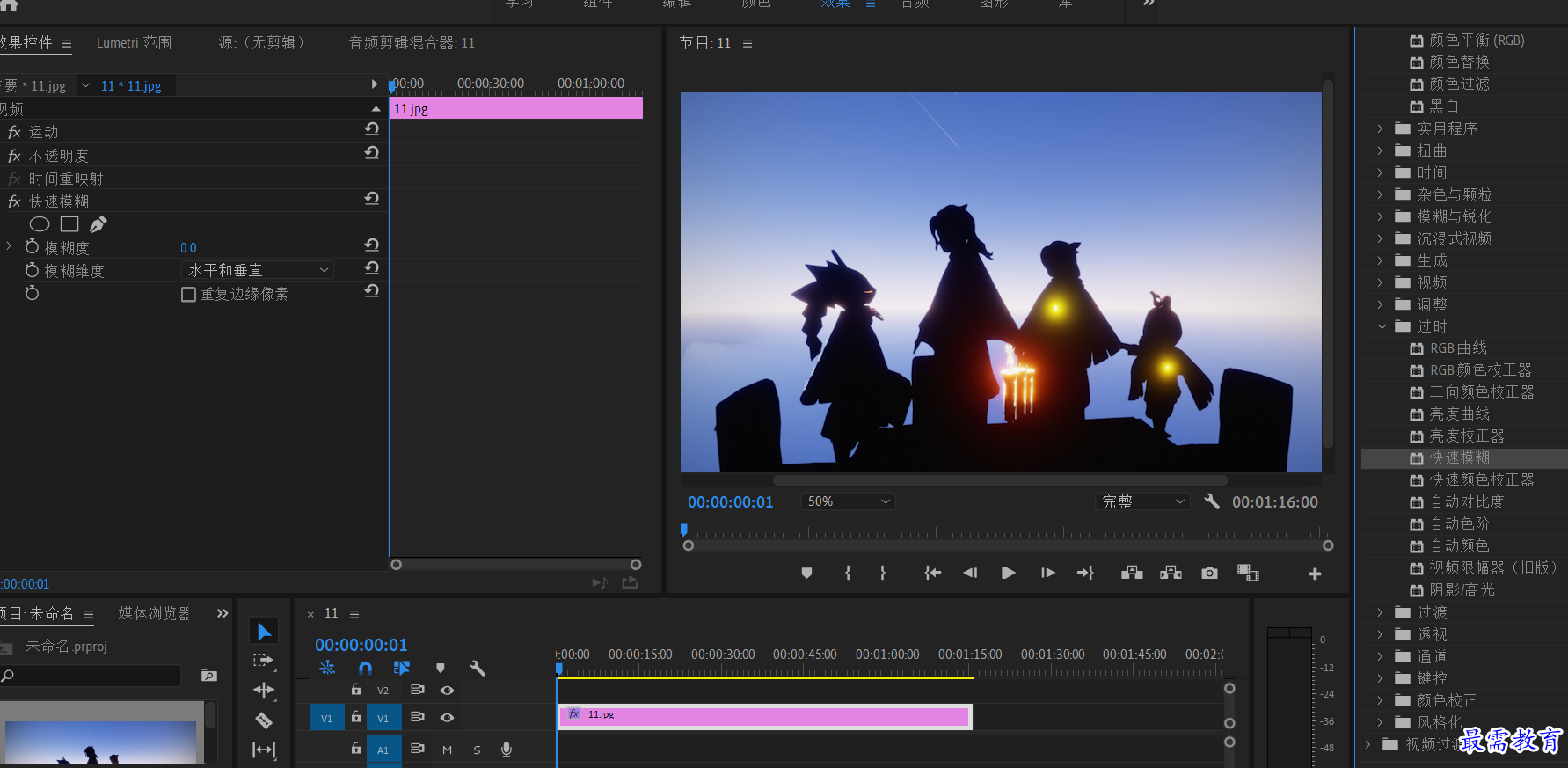Expand the 模糊与锐化 folder

point(1380,216)
